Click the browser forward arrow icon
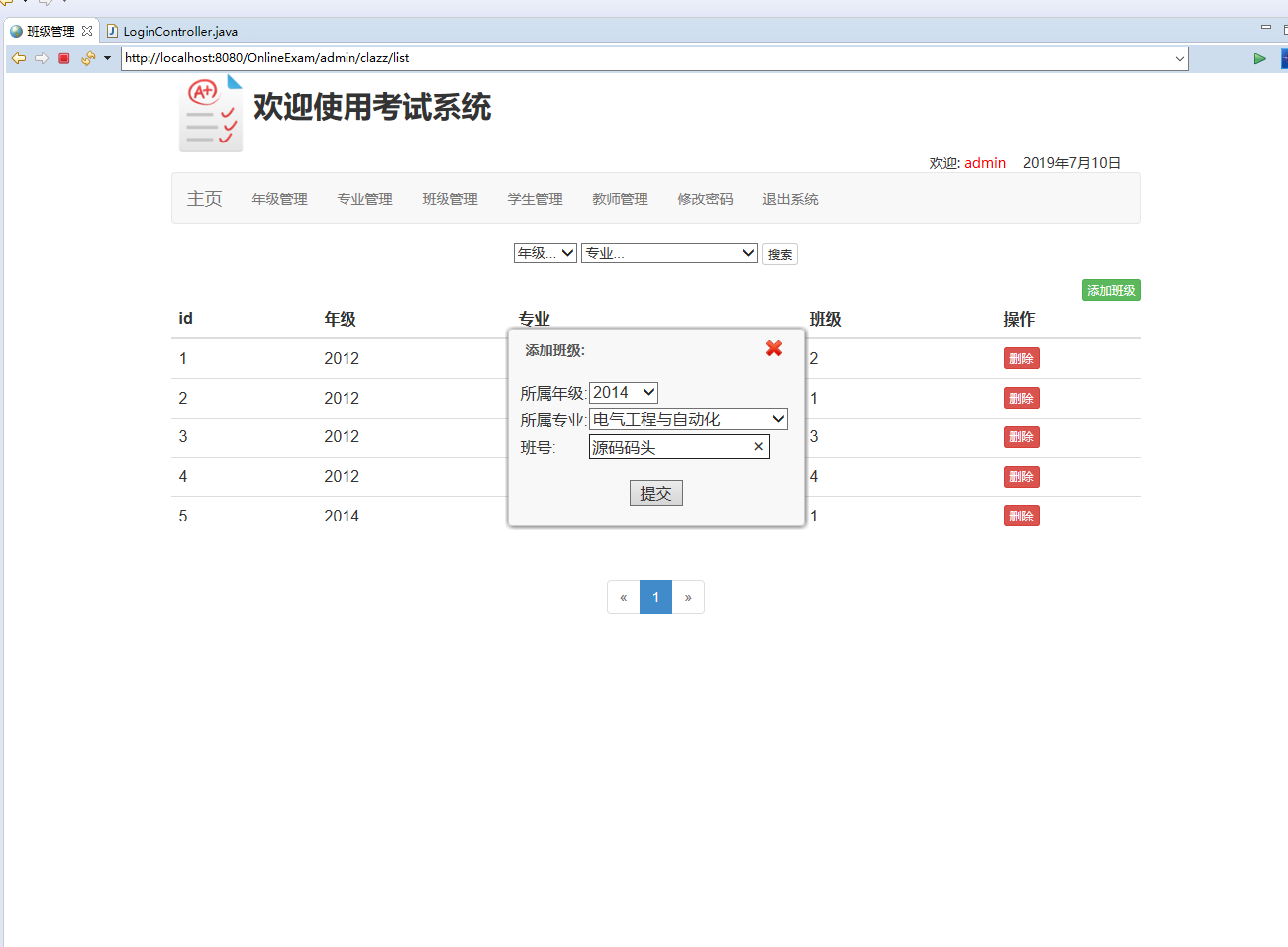Image resolution: width=1288 pixels, height=947 pixels. tap(42, 58)
